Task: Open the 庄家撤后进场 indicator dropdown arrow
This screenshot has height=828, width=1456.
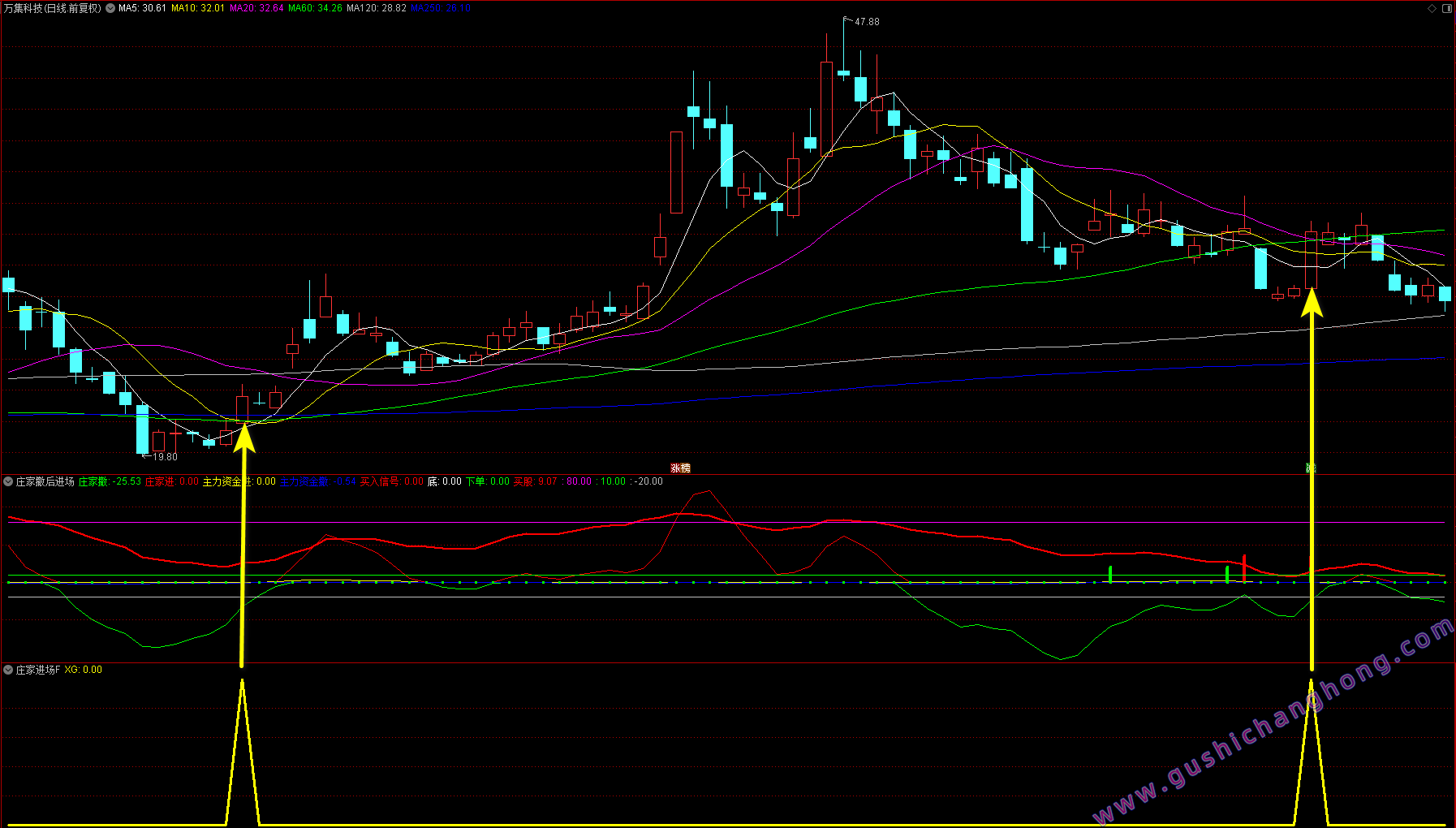Action: 8,481
